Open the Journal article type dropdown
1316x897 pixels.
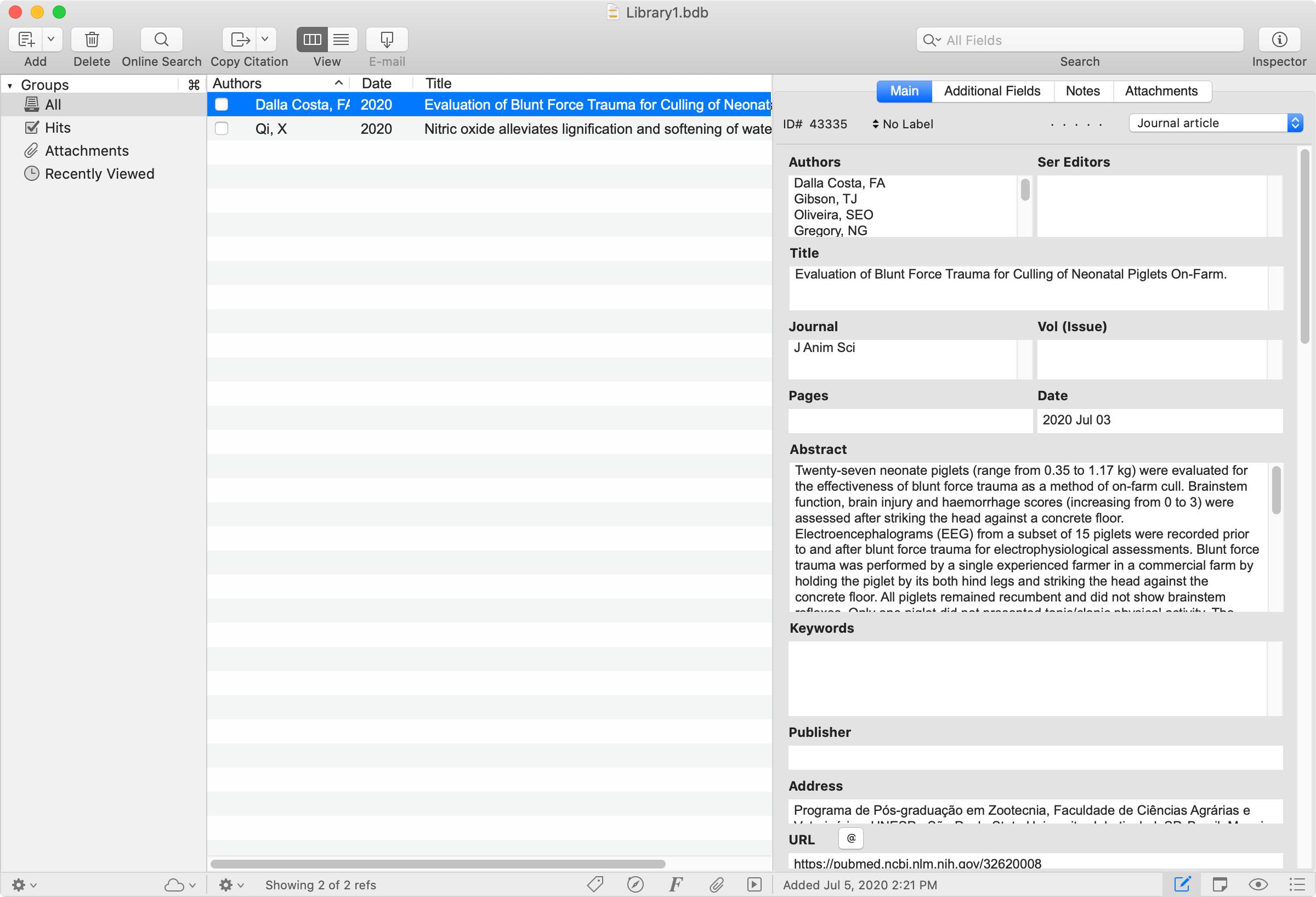click(1215, 123)
